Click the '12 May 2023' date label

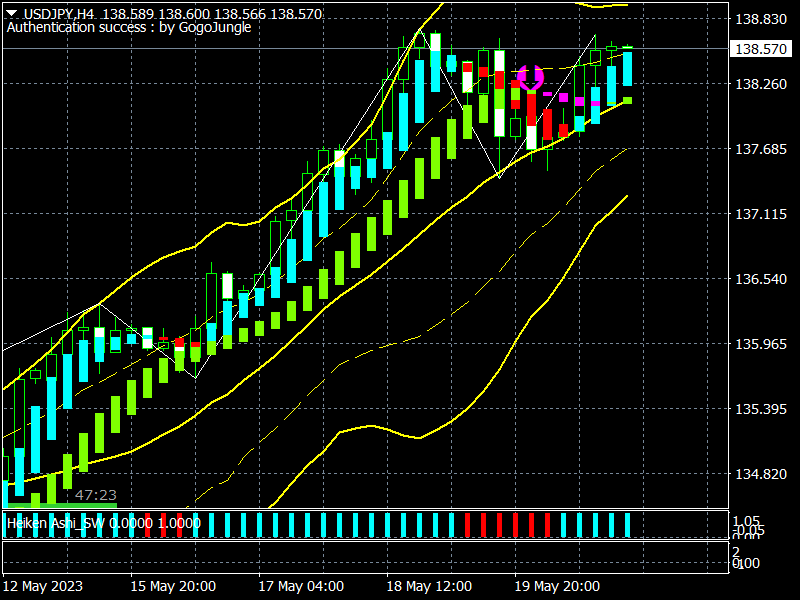(x=44, y=585)
